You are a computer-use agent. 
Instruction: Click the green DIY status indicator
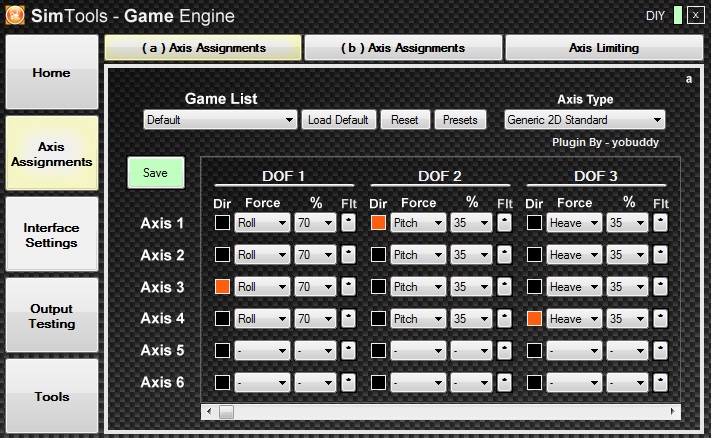[x=678, y=15]
